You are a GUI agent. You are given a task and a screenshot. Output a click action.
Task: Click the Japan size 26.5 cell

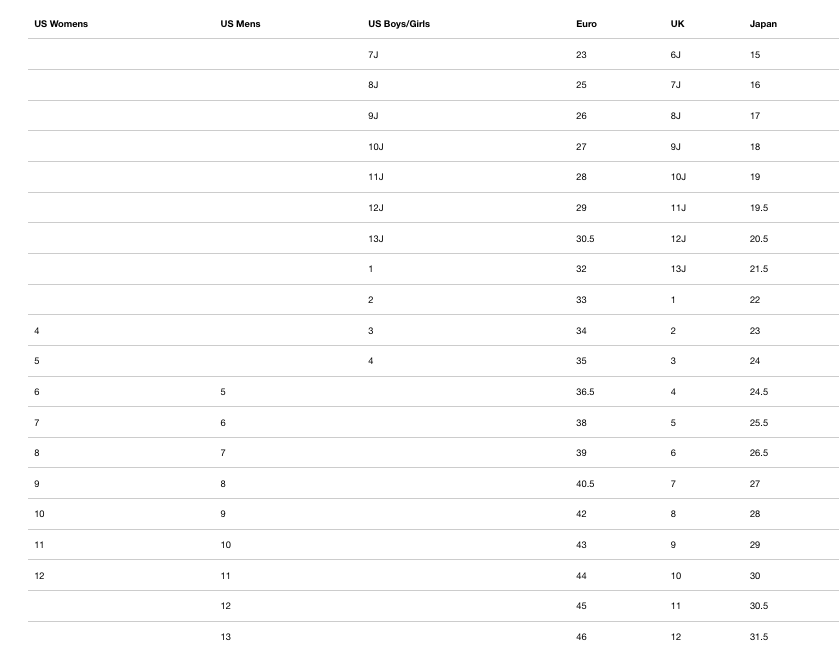758,453
